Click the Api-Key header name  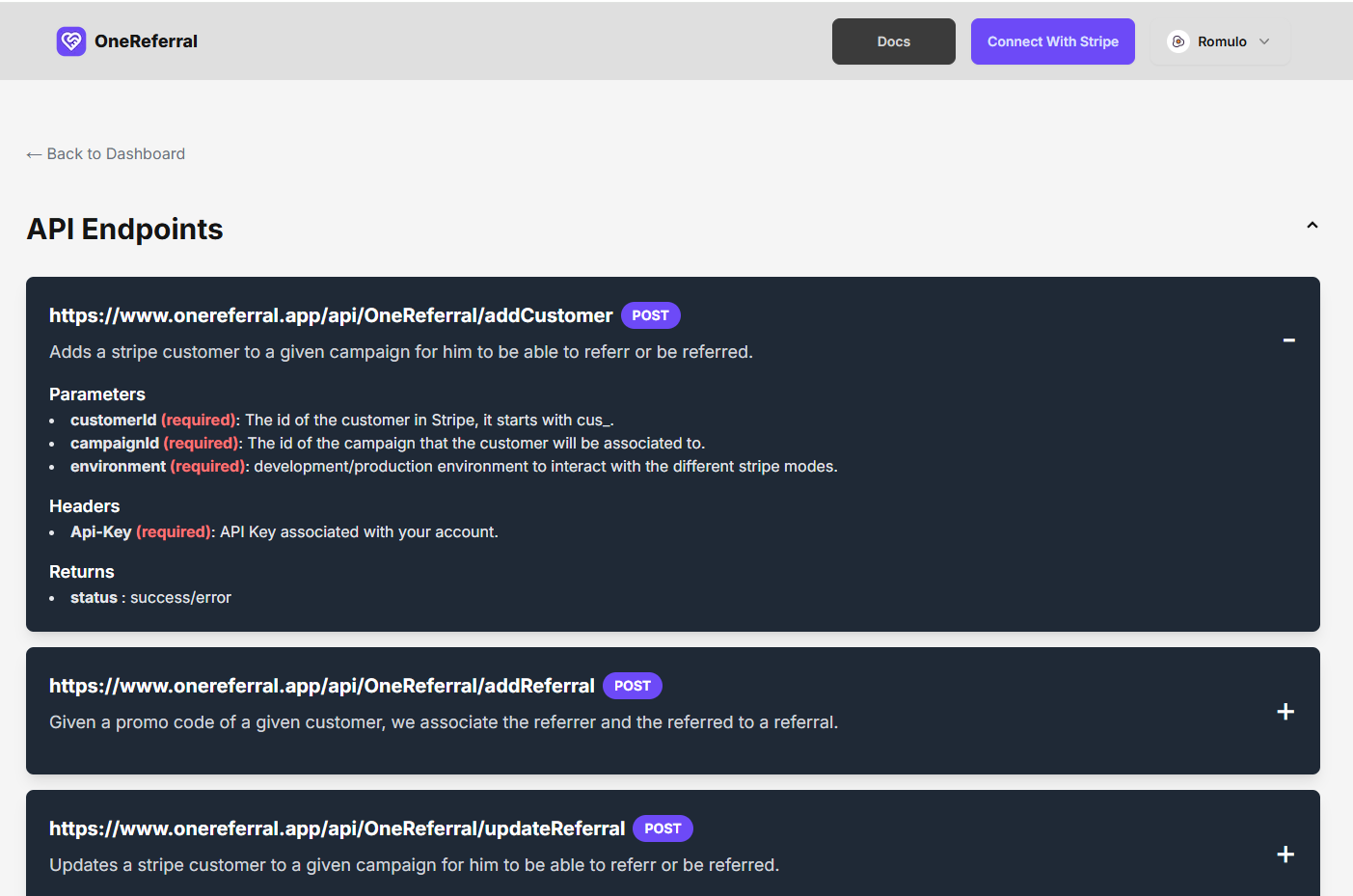(x=100, y=532)
